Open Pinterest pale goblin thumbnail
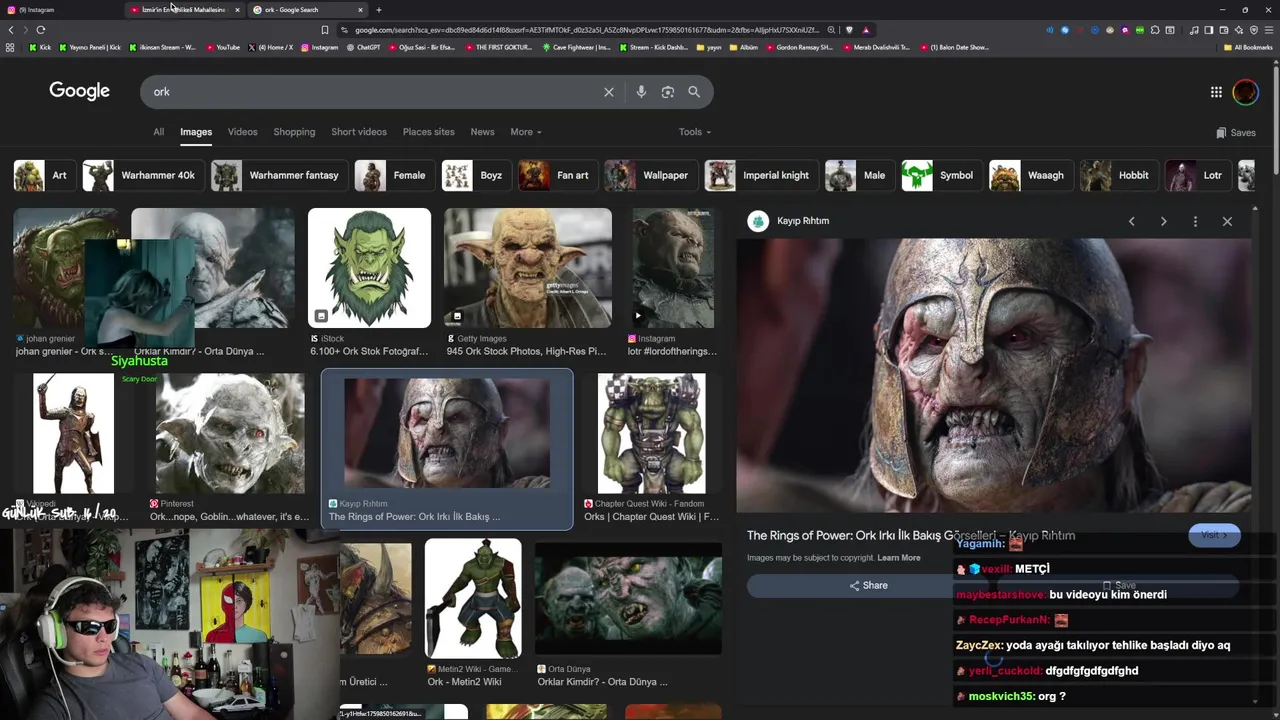The image size is (1280, 720). point(230,433)
